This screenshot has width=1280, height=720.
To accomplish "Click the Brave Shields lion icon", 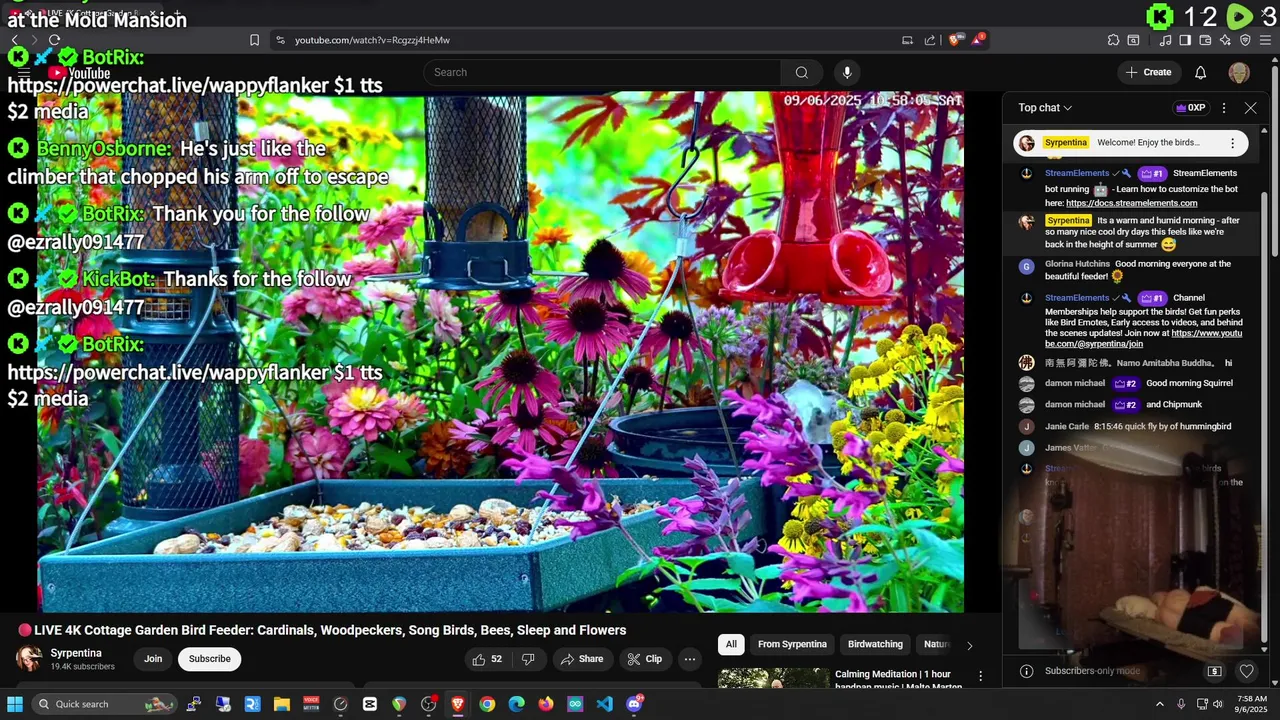I will click(955, 40).
